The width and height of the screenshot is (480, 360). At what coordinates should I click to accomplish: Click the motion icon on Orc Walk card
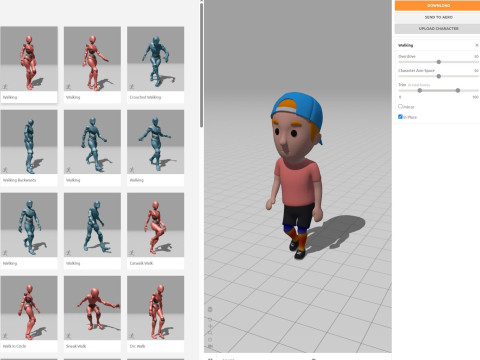coord(132,336)
